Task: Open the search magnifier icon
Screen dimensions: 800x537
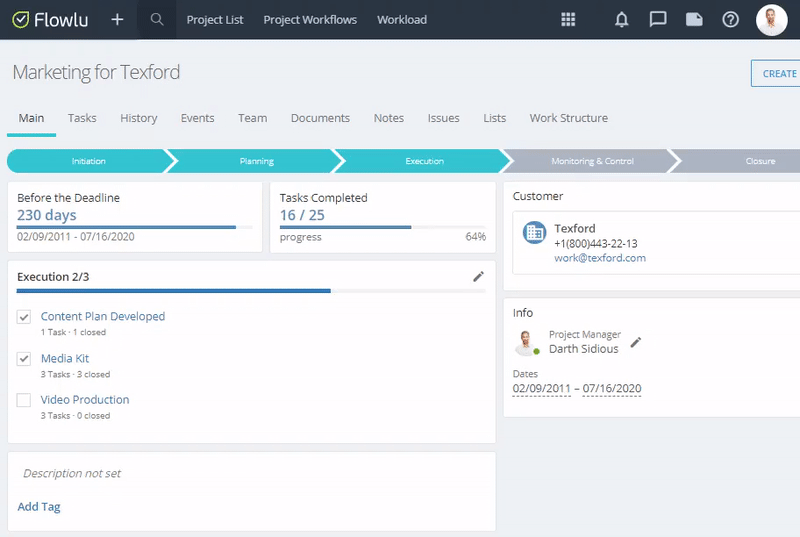Action: coord(157,19)
